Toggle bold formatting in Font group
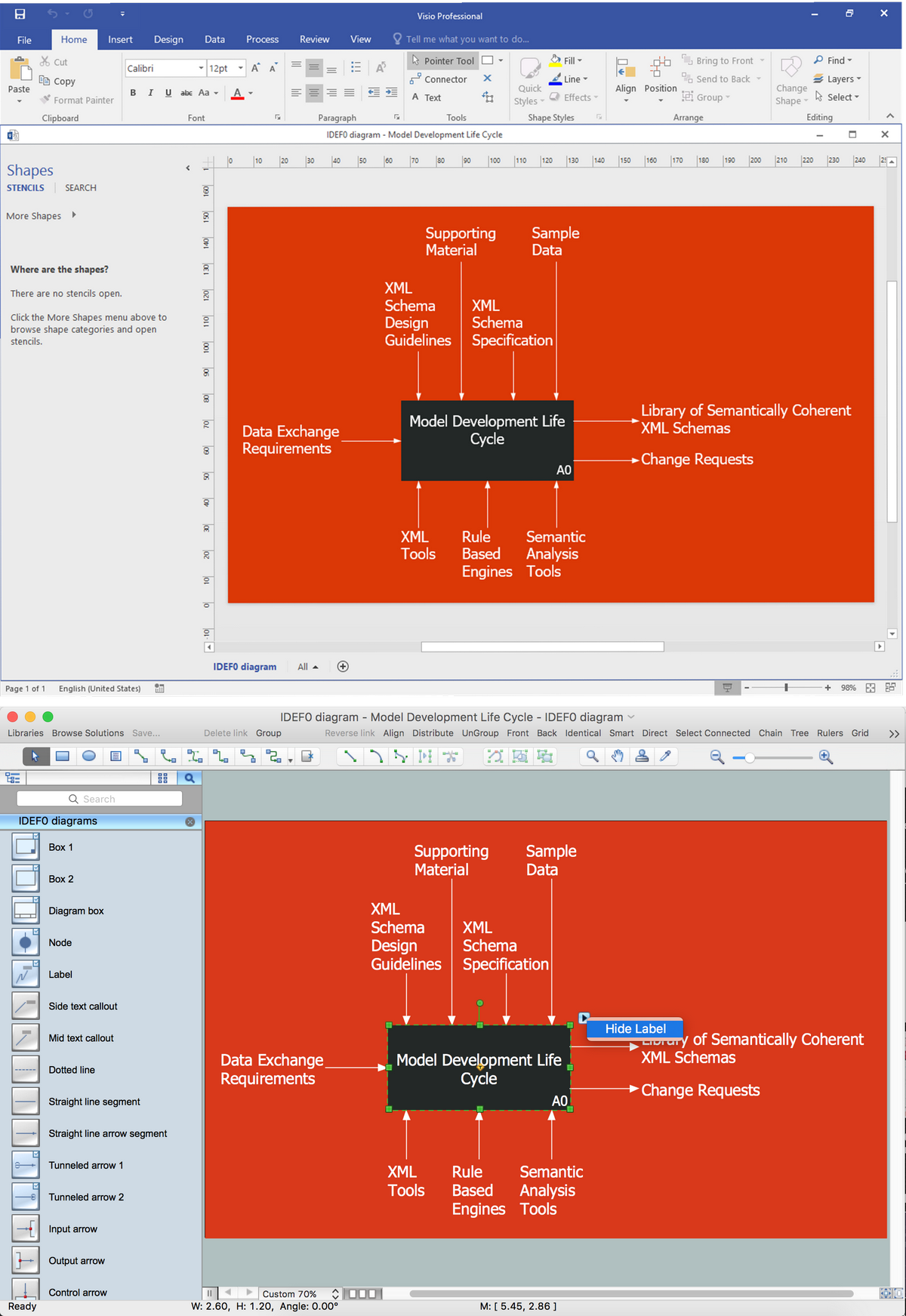Screen dimensions: 906x1316 (x=133, y=93)
